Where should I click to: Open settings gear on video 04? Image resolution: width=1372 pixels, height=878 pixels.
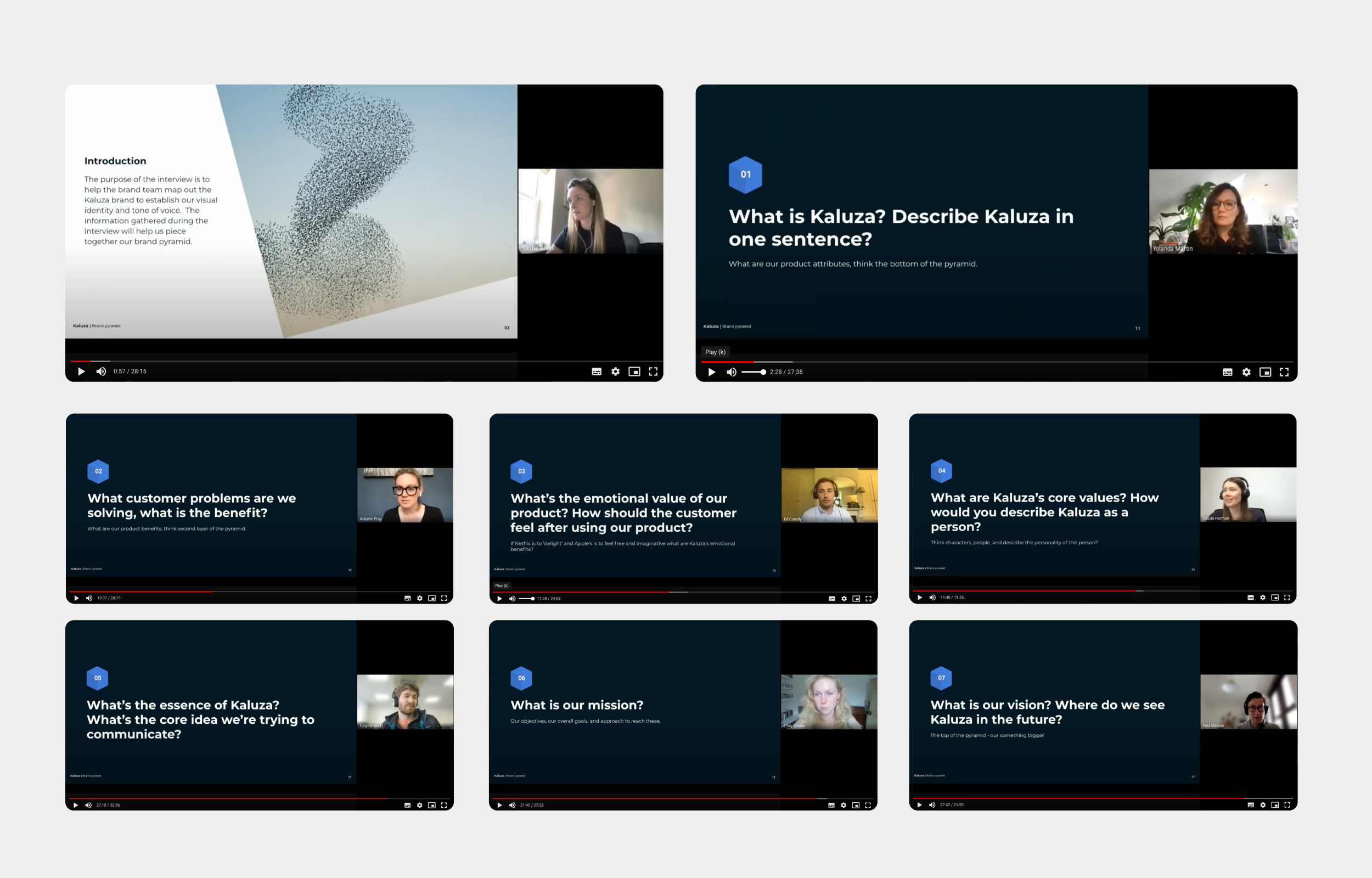tap(1263, 598)
